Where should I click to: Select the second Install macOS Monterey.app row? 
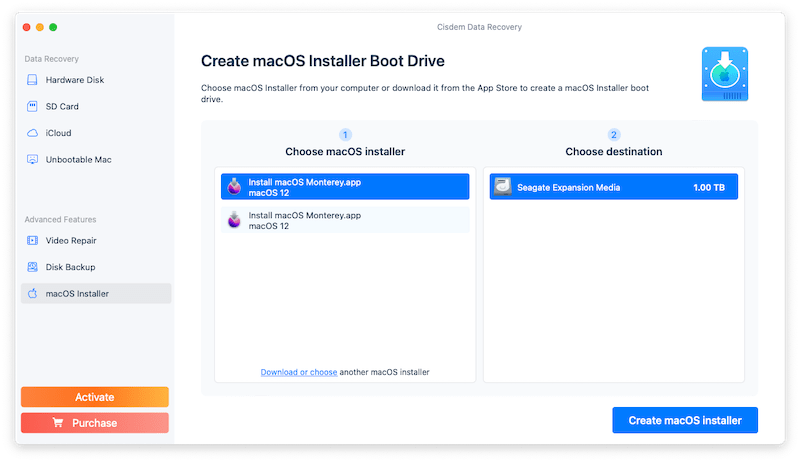tap(345, 220)
